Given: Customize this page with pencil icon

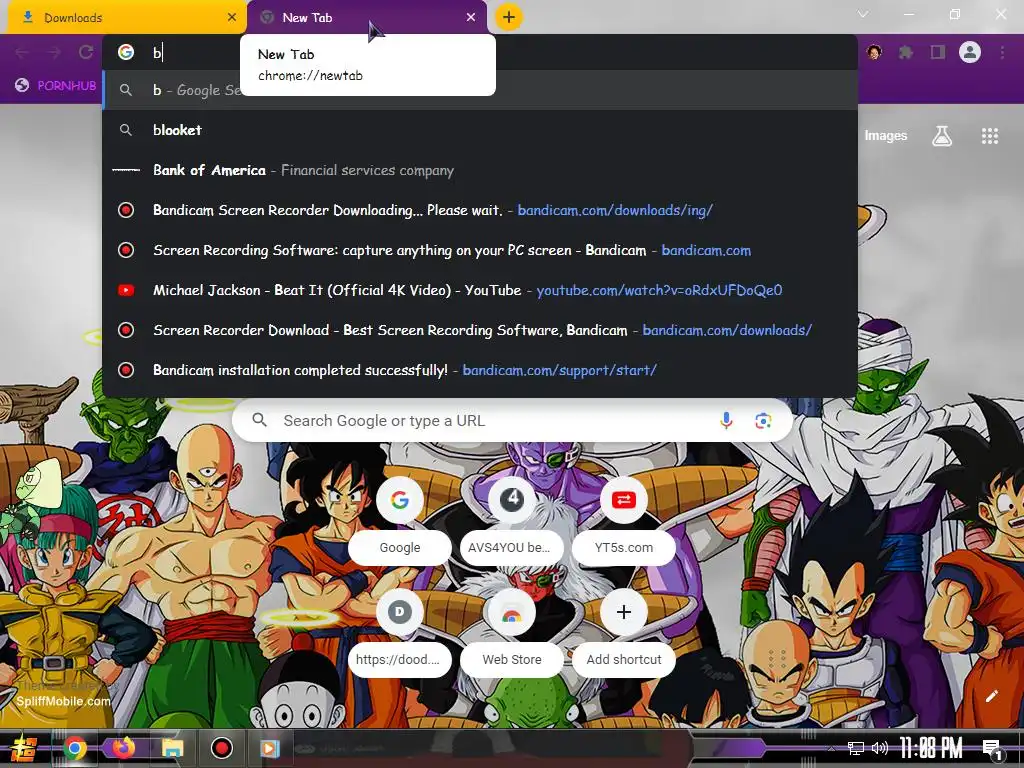Looking at the screenshot, I should click(991, 696).
